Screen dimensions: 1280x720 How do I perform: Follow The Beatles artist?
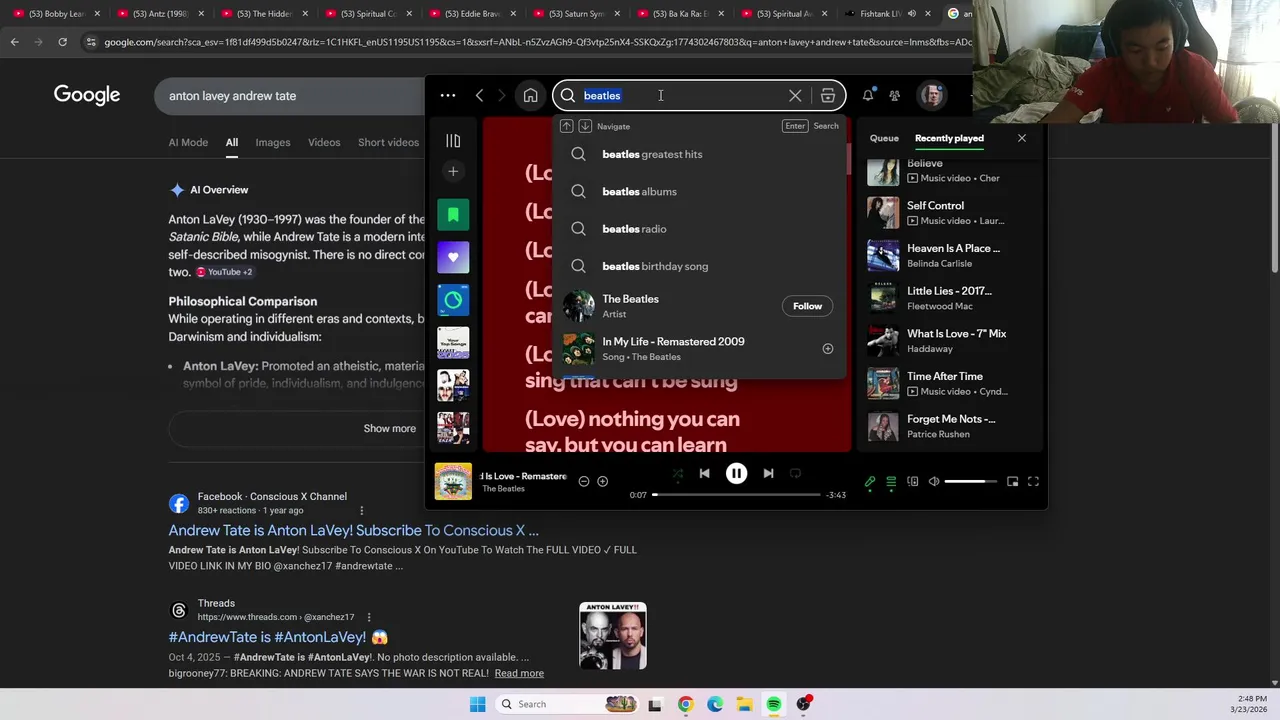coord(807,306)
